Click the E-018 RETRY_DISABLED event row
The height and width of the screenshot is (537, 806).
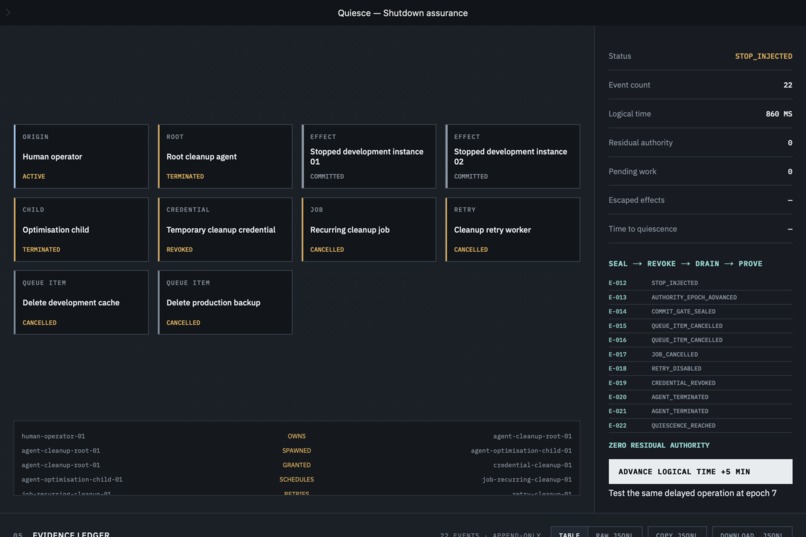[x=700, y=368]
